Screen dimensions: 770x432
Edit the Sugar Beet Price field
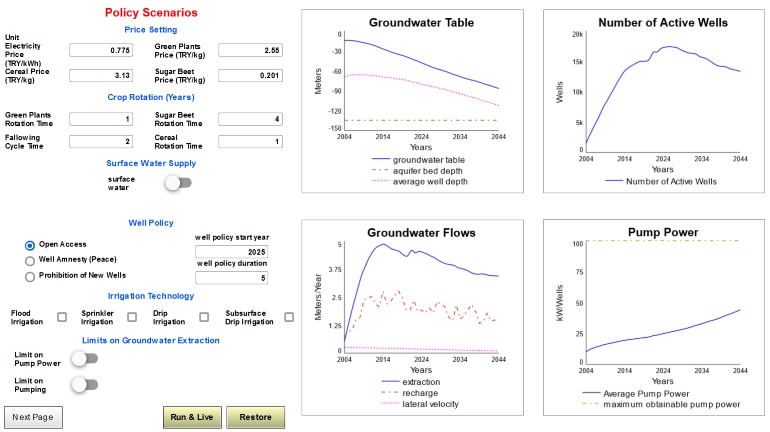250,75
